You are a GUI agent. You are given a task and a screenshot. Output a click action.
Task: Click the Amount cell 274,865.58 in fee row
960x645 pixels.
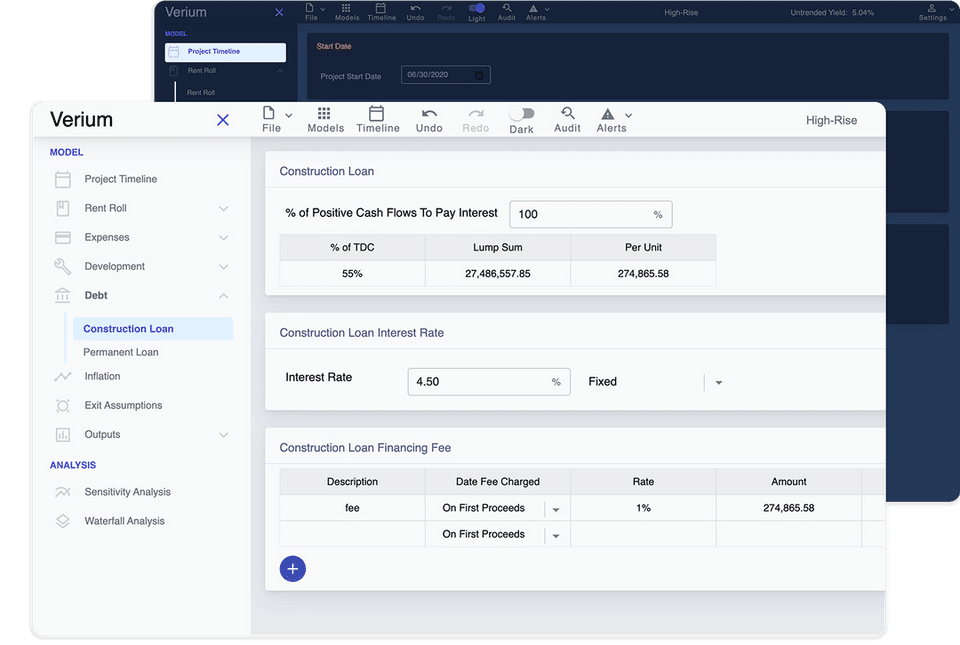(x=789, y=508)
